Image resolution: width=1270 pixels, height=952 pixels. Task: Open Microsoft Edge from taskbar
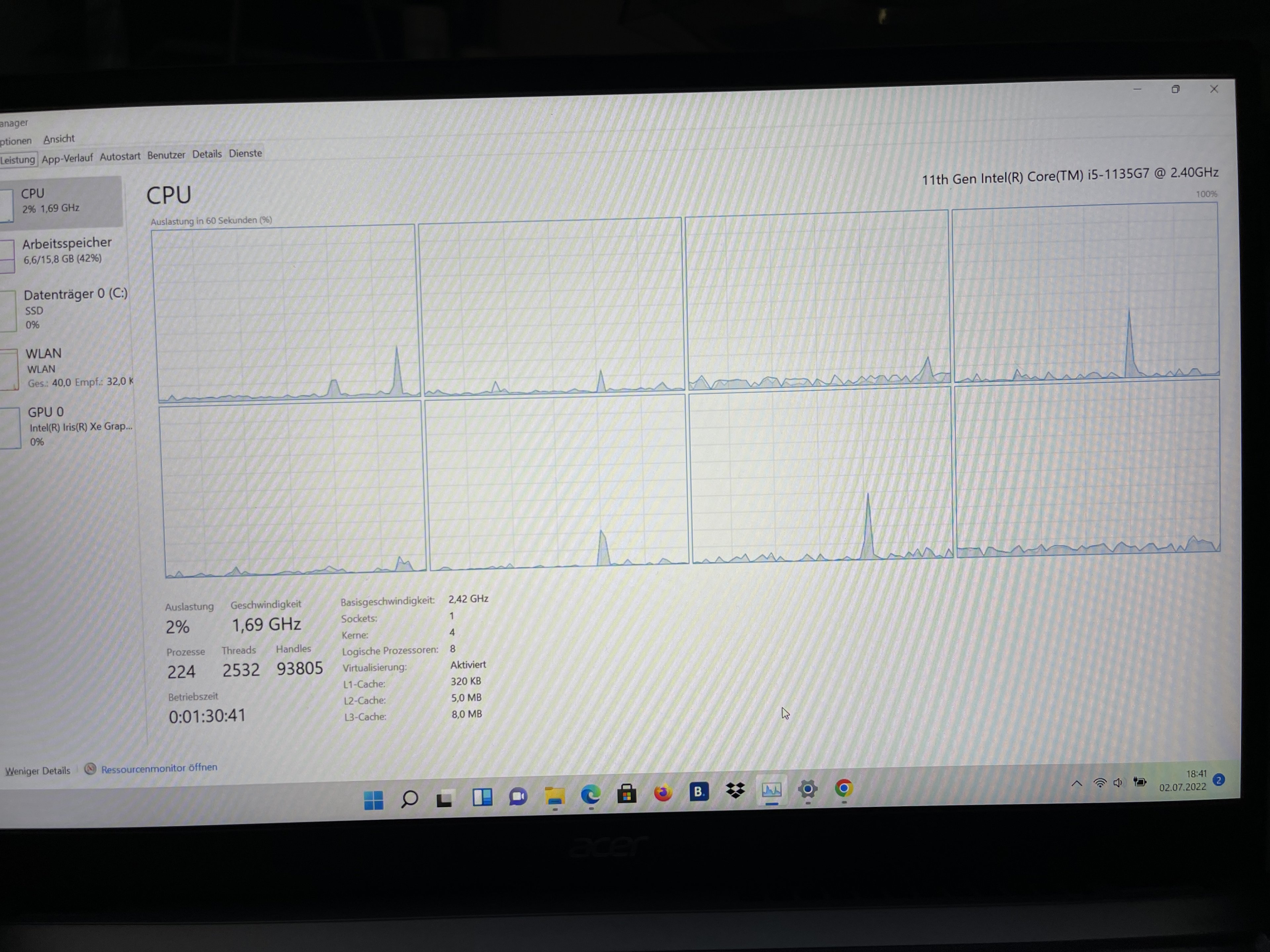591,794
